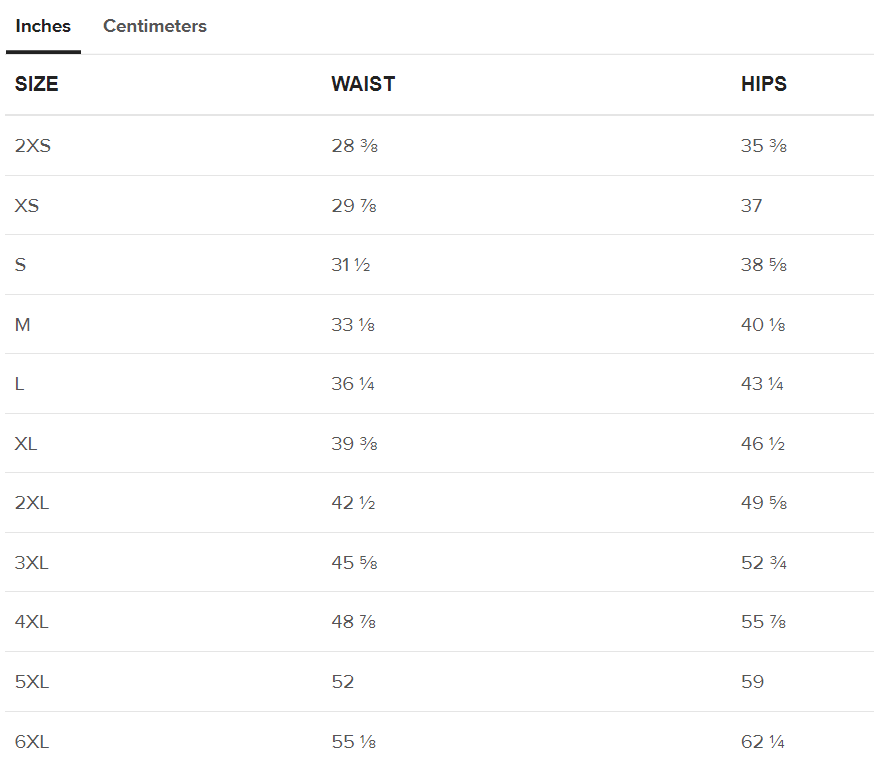Click the WAIST column header
This screenshot has width=874, height=767.
(363, 85)
